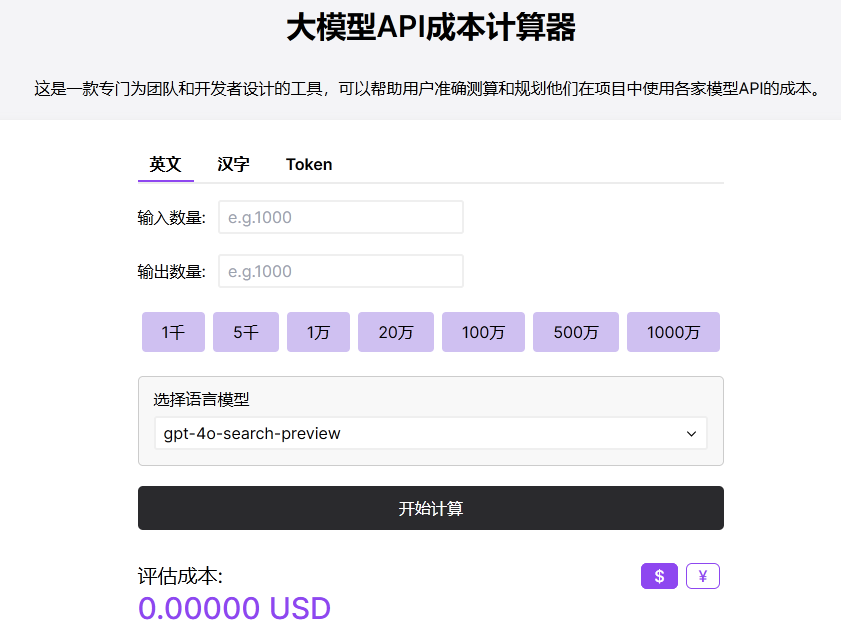Click the 0.00000 USD cost value
The image size is (841, 640).
234,608
